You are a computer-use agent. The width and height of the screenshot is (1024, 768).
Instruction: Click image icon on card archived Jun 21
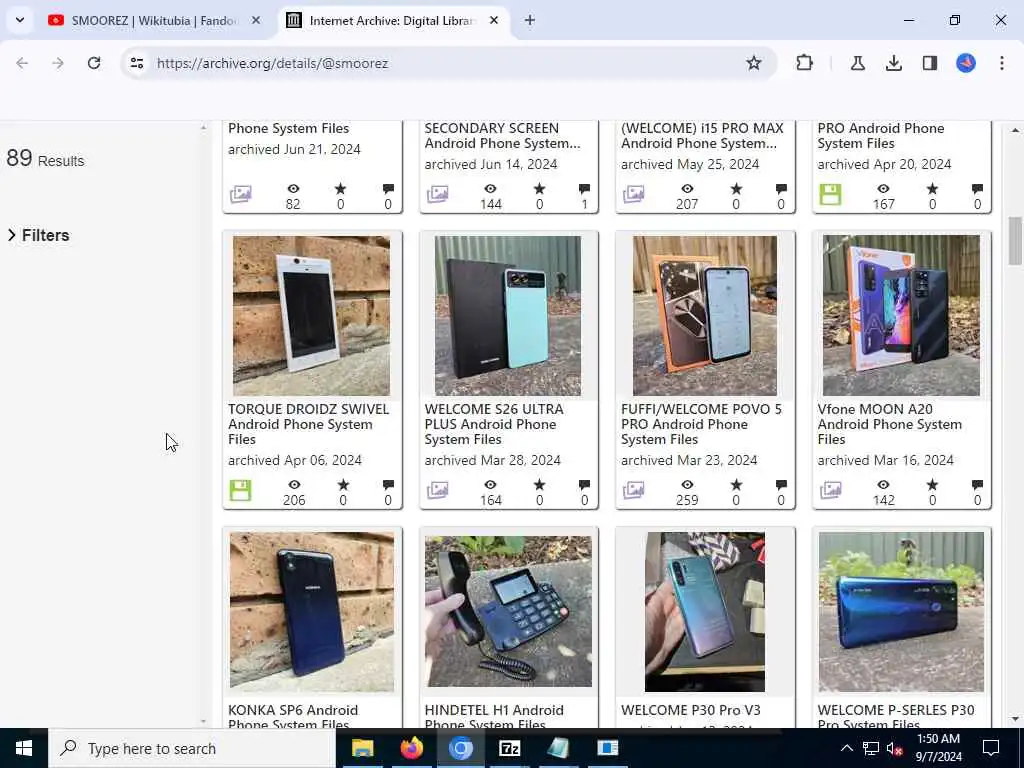coord(241,194)
